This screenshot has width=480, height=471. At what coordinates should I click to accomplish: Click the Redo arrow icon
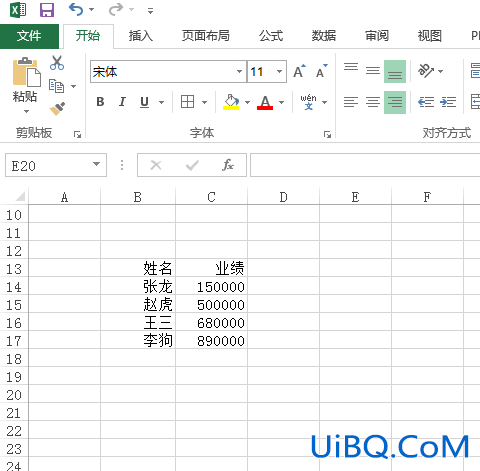(116, 9)
